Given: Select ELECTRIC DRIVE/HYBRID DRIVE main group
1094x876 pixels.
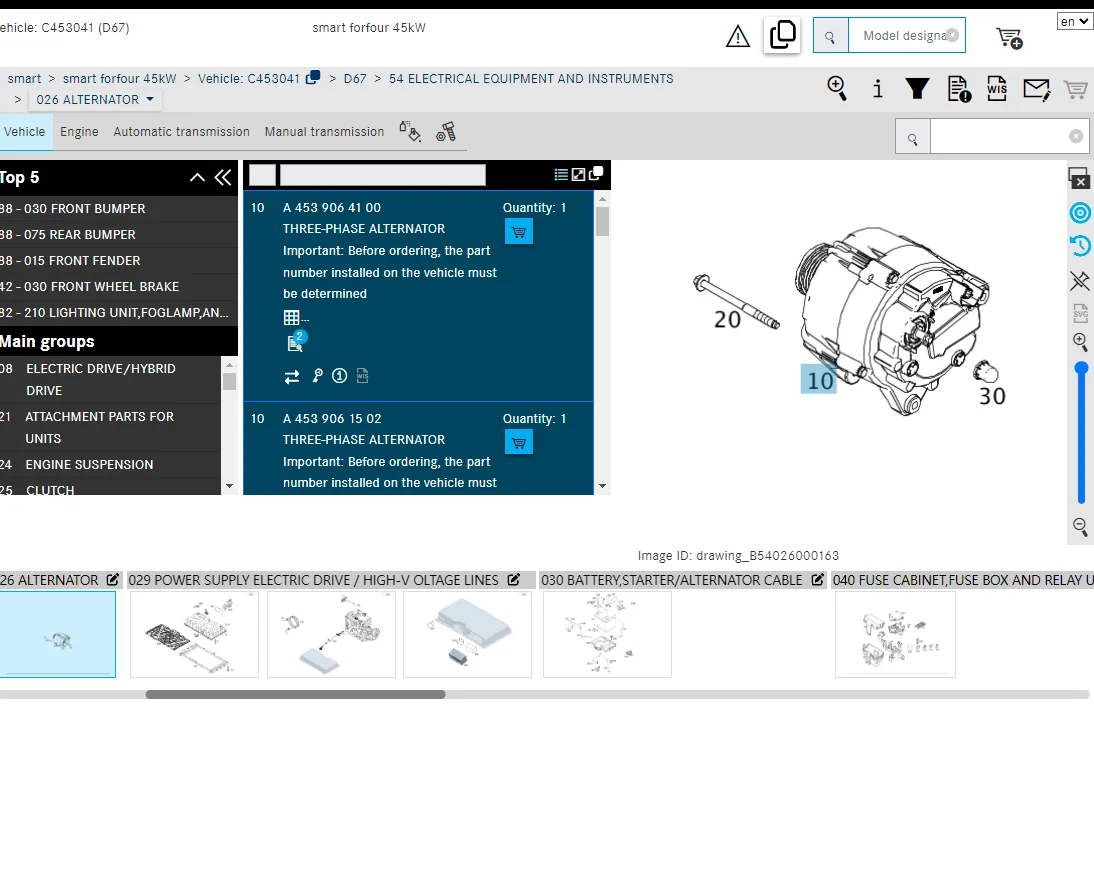Looking at the screenshot, I should click(110, 379).
